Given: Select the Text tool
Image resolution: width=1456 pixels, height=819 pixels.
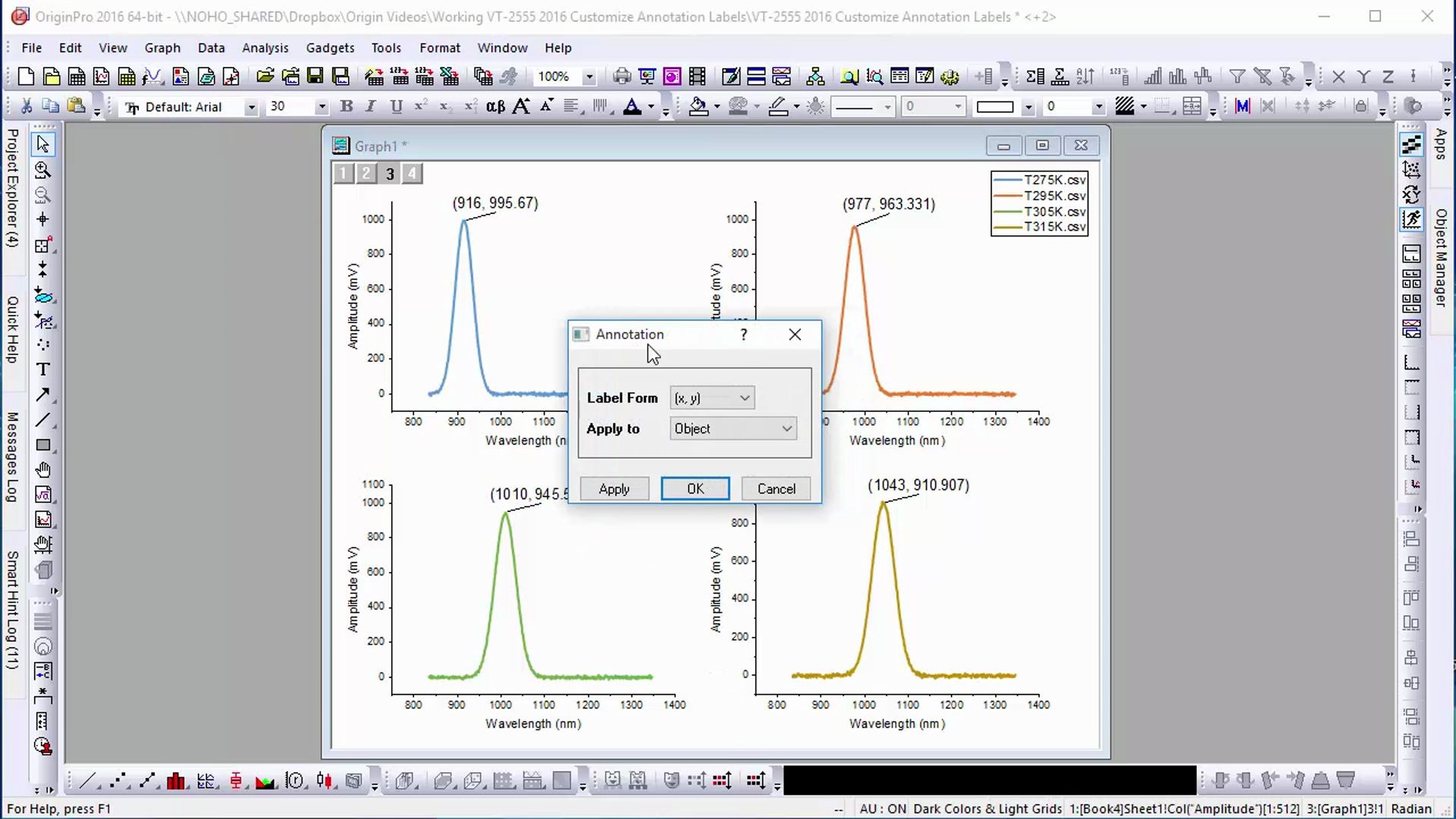Looking at the screenshot, I should click(42, 369).
